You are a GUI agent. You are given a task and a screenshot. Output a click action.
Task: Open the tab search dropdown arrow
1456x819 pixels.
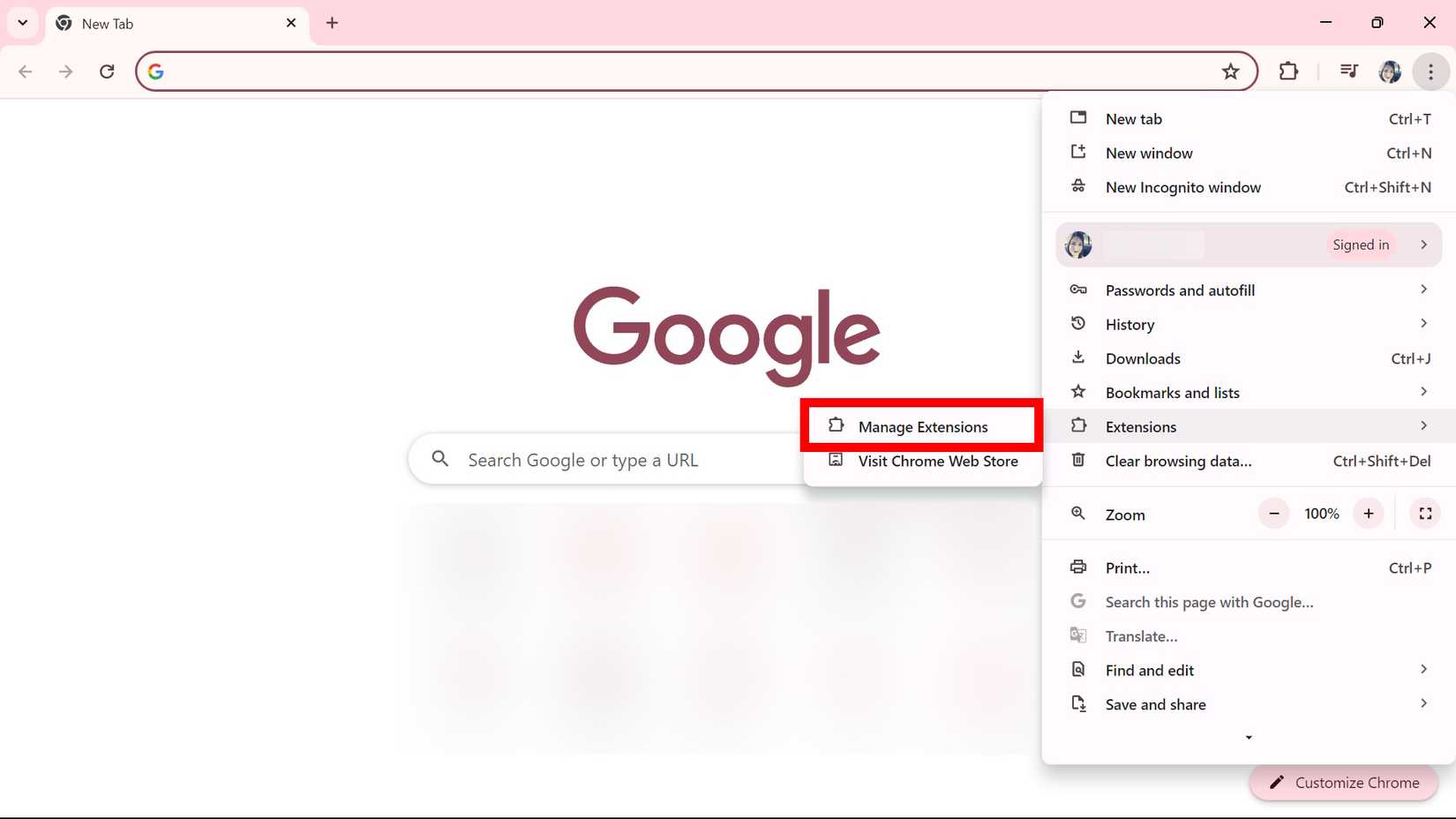[x=22, y=23]
